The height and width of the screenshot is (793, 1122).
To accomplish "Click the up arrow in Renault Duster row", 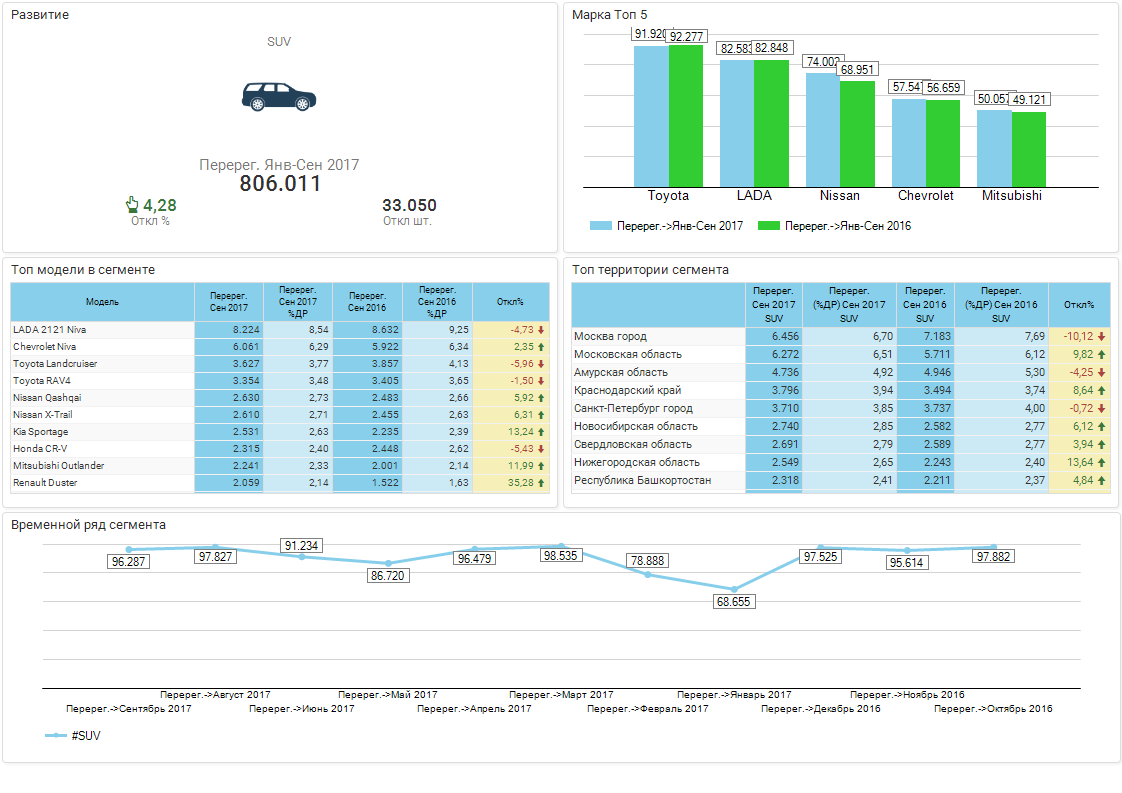I will coord(541,483).
